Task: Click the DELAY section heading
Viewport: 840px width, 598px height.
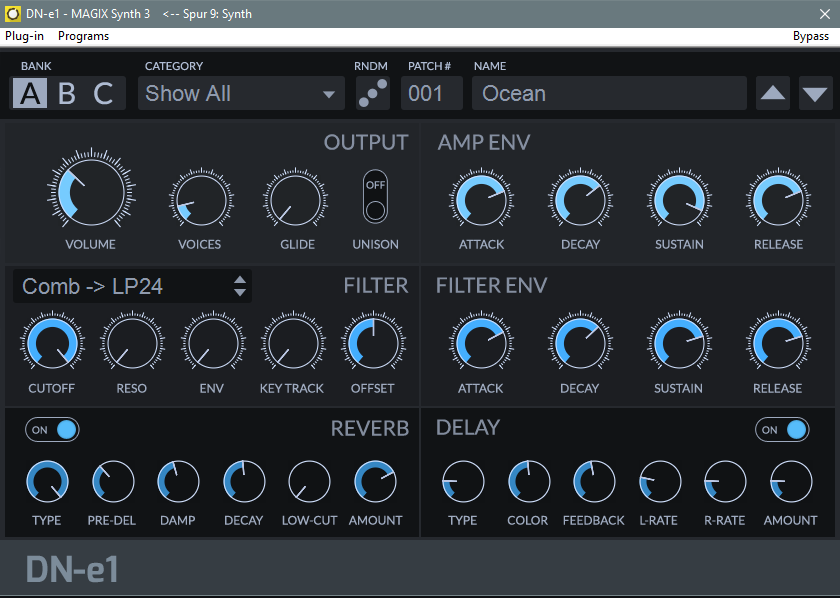Action: click(x=468, y=428)
